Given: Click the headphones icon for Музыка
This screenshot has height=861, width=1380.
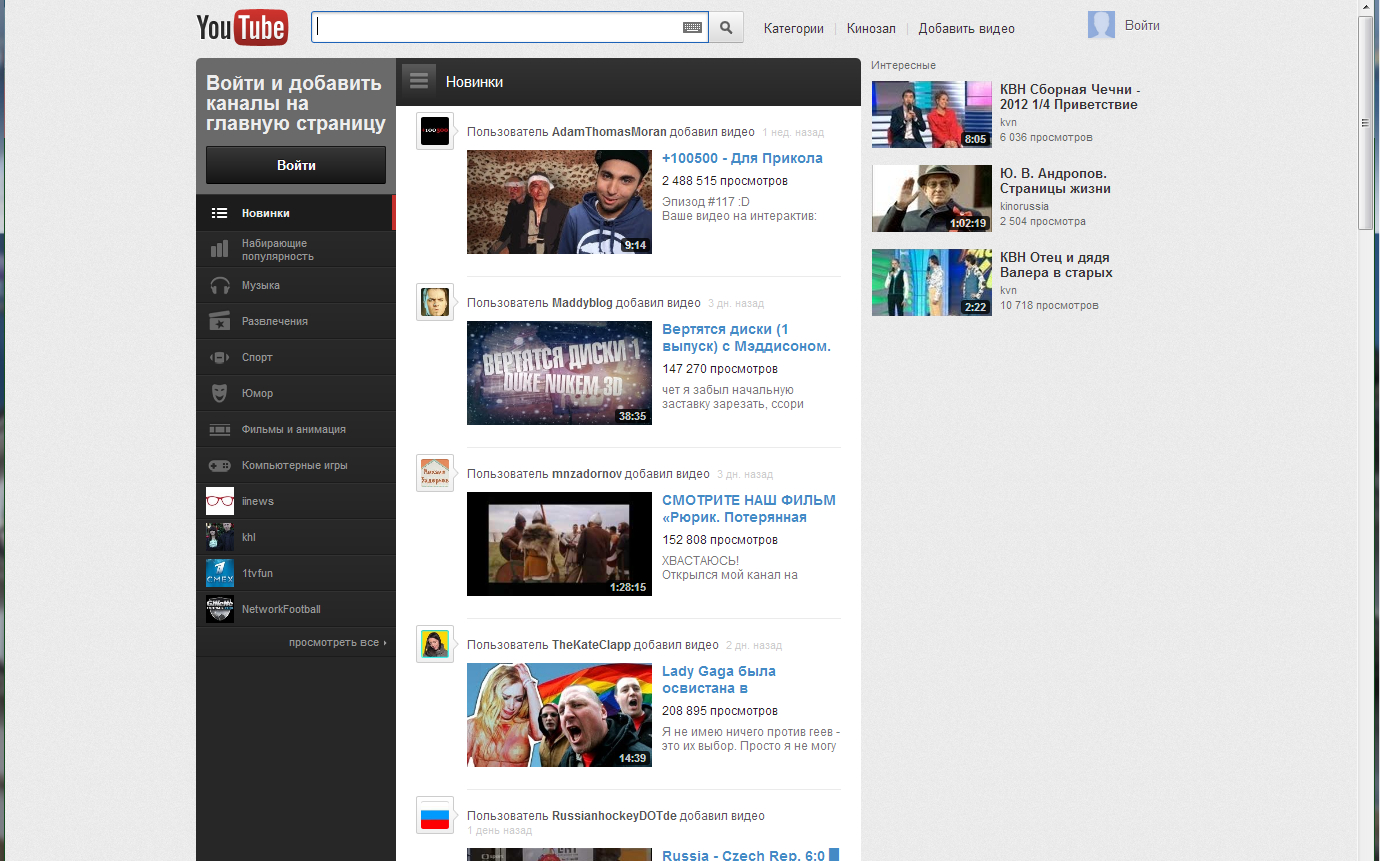Looking at the screenshot, I should pyautogui.click(x=219, y=285).
